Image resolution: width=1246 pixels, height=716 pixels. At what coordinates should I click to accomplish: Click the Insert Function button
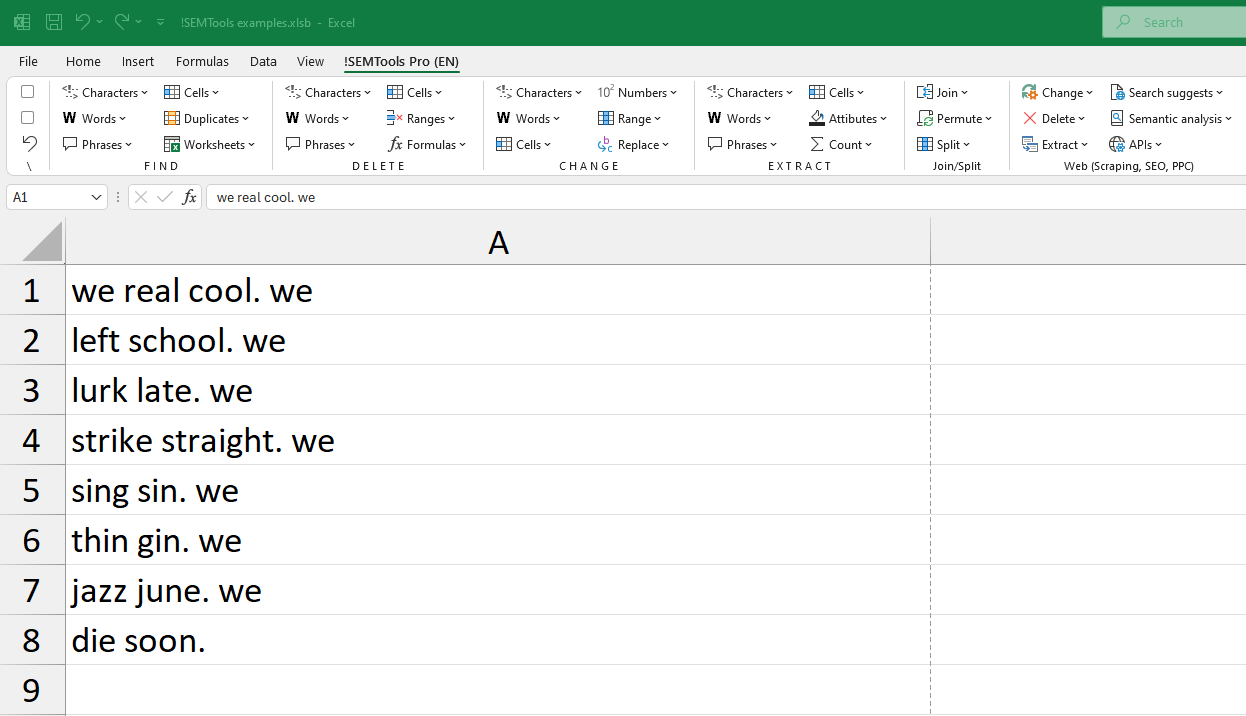coord(189,197)
